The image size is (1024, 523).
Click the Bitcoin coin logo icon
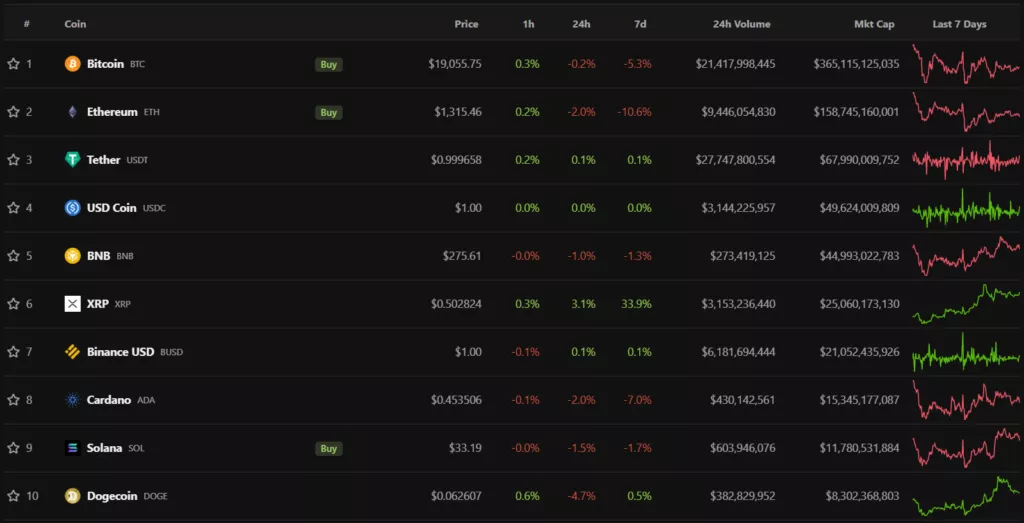(x=72, y=64)
